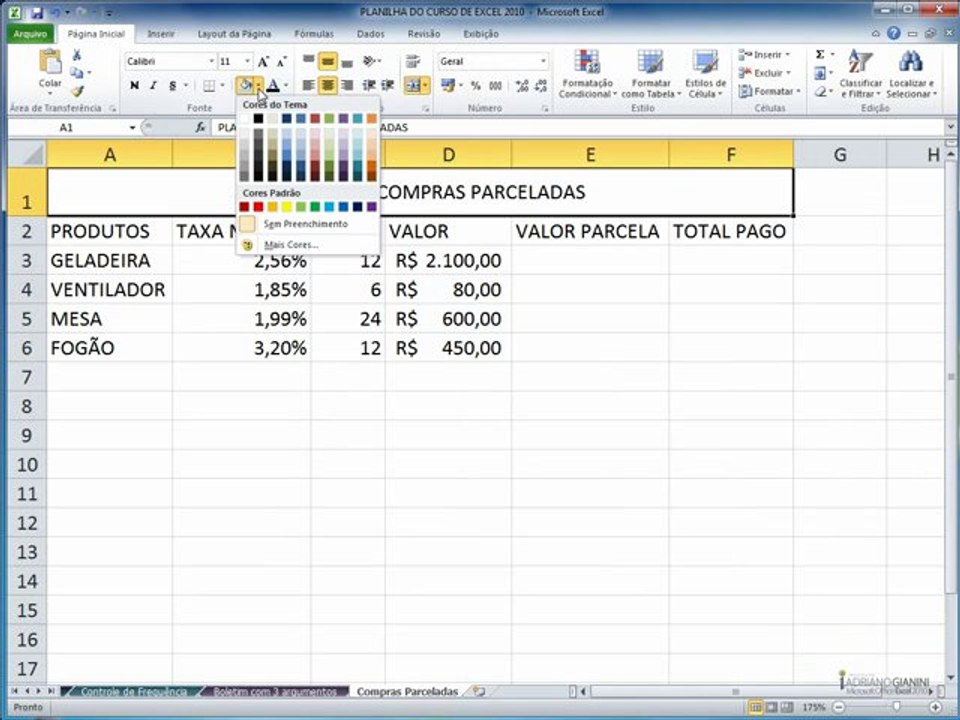Click the Inserir cells button
This screenshot has height=720, width=960.
coord(765,54)
